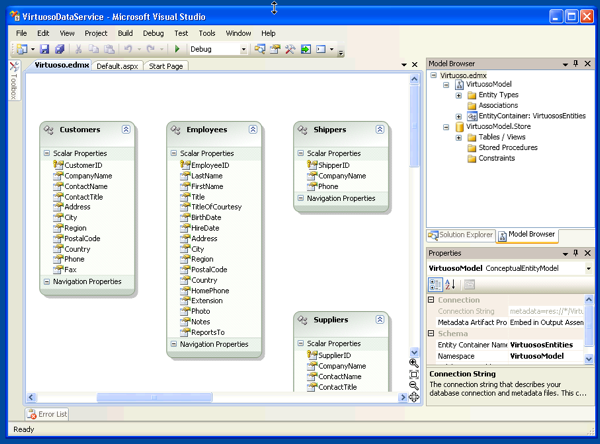The image size is (600, 444).
Task: Click the Save All icon
Action: click(x=60, y=49)
